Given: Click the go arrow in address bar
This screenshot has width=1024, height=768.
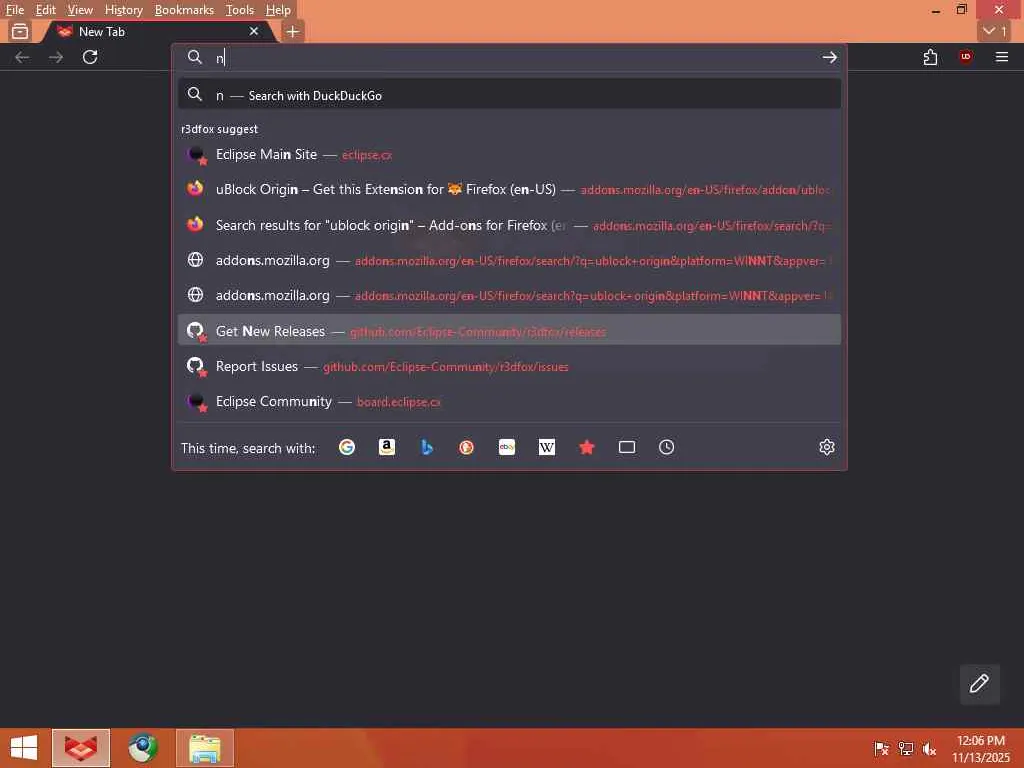Looking at the screenshot, I should coord(829,57).
